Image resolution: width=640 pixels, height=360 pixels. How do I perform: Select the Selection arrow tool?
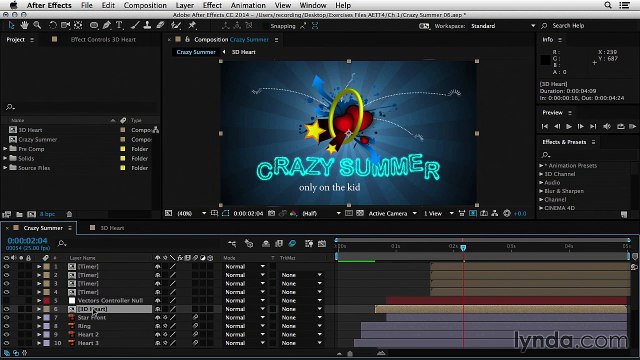pos(11,25)
